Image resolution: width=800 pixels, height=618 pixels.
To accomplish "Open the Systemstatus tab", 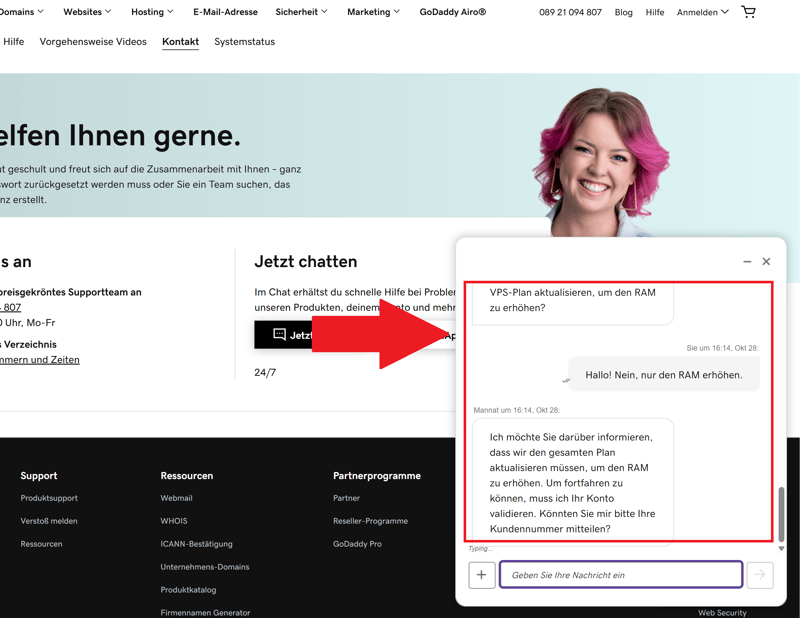I will pyautogui.click(x=244, y=42).
